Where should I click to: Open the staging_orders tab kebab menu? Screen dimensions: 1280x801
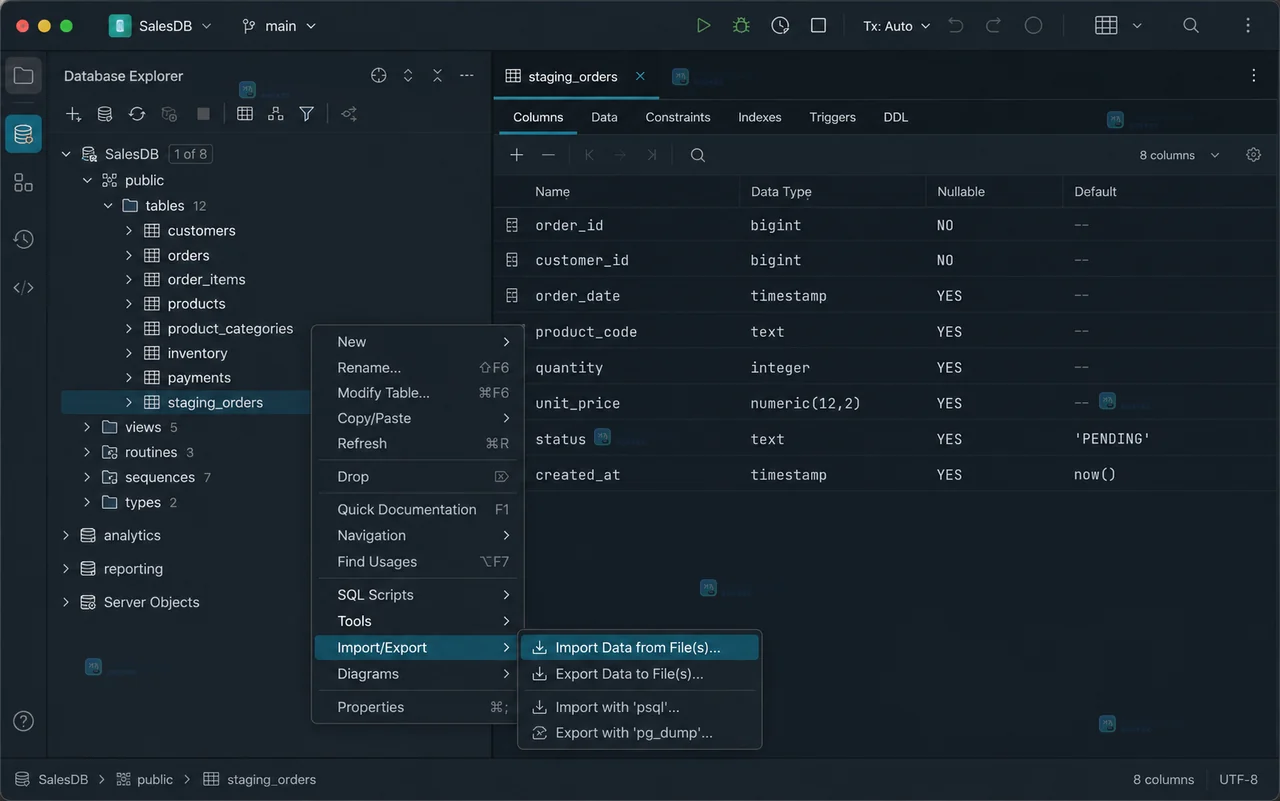click(x=1254, y=76)
